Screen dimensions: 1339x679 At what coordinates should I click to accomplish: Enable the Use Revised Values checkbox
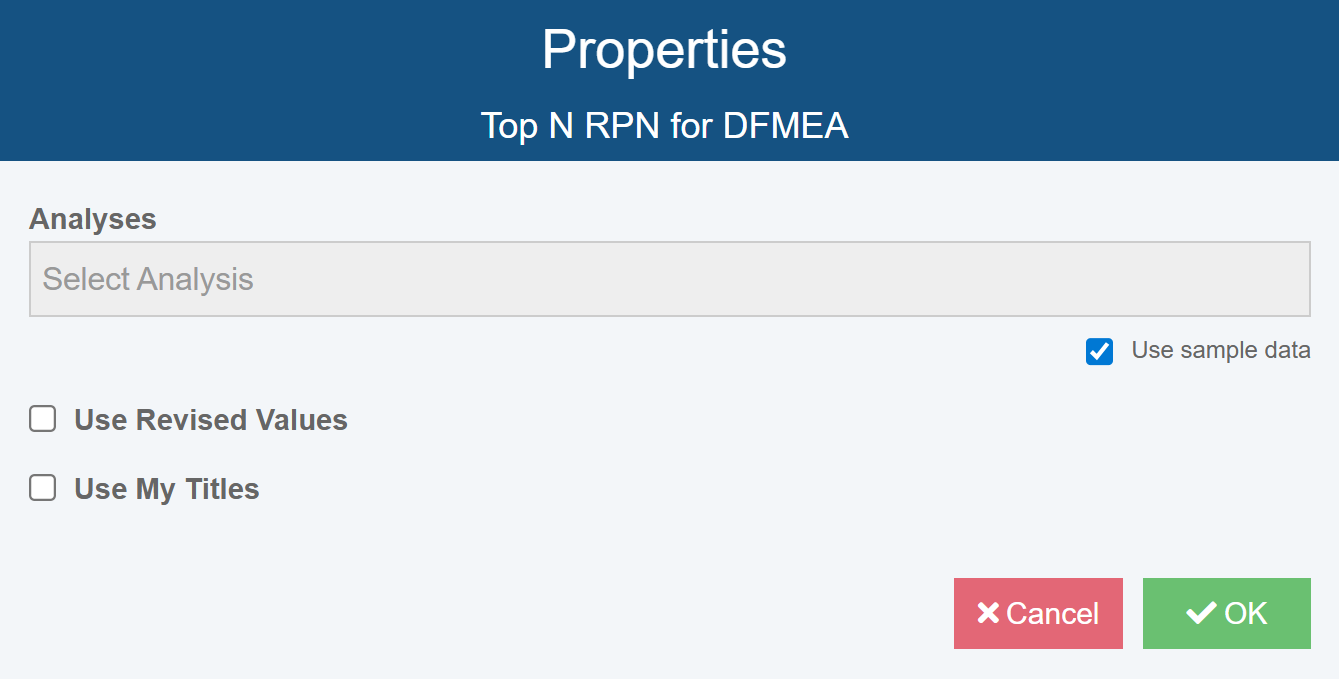coord(42,419)
